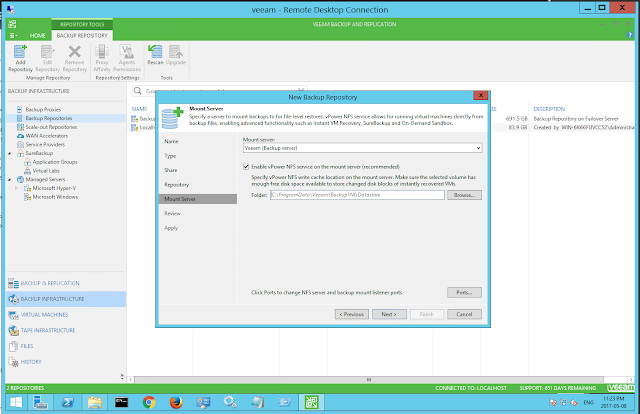The width and height of the screenshot is (640, 414).
Task: Click Add Repository ribbon icon
Action: pos(20,58)
